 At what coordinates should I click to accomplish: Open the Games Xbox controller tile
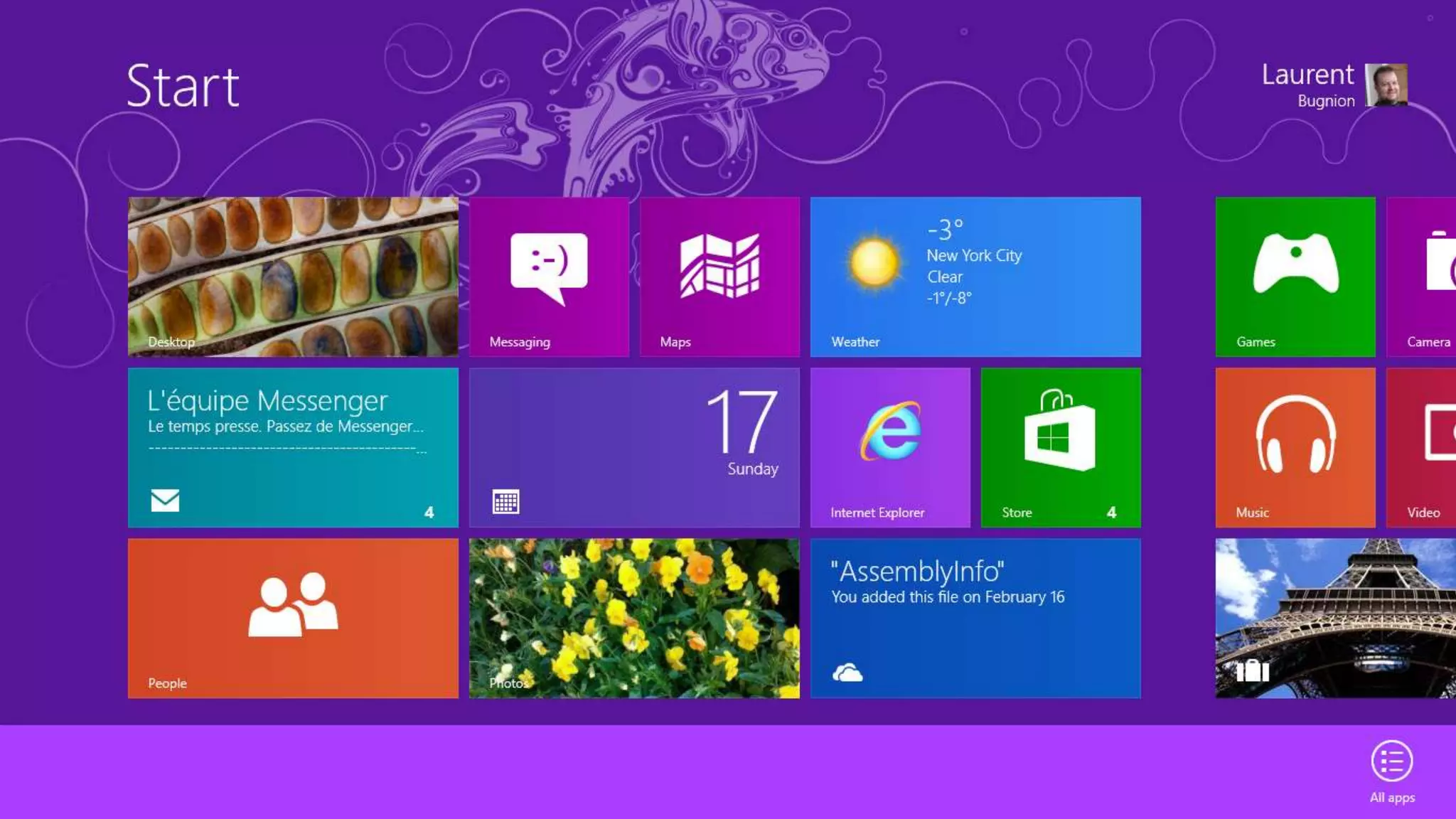[1295, 277]
